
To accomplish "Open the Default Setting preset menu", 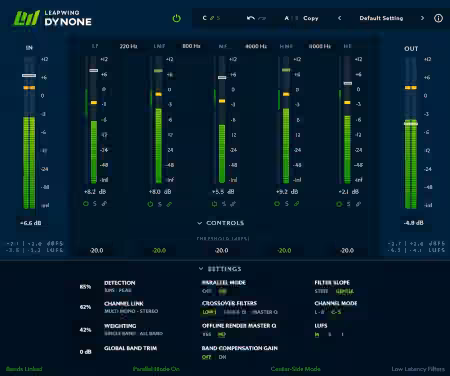I will click(381, 18).
